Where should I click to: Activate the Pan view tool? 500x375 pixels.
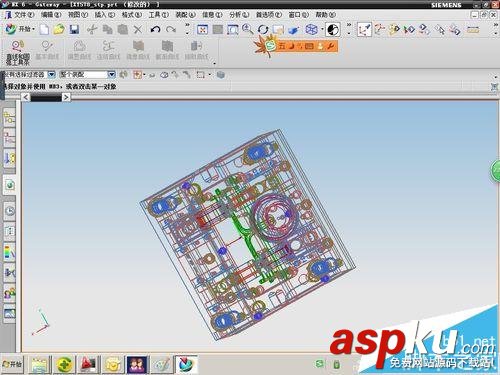click(x=278, y=30)
